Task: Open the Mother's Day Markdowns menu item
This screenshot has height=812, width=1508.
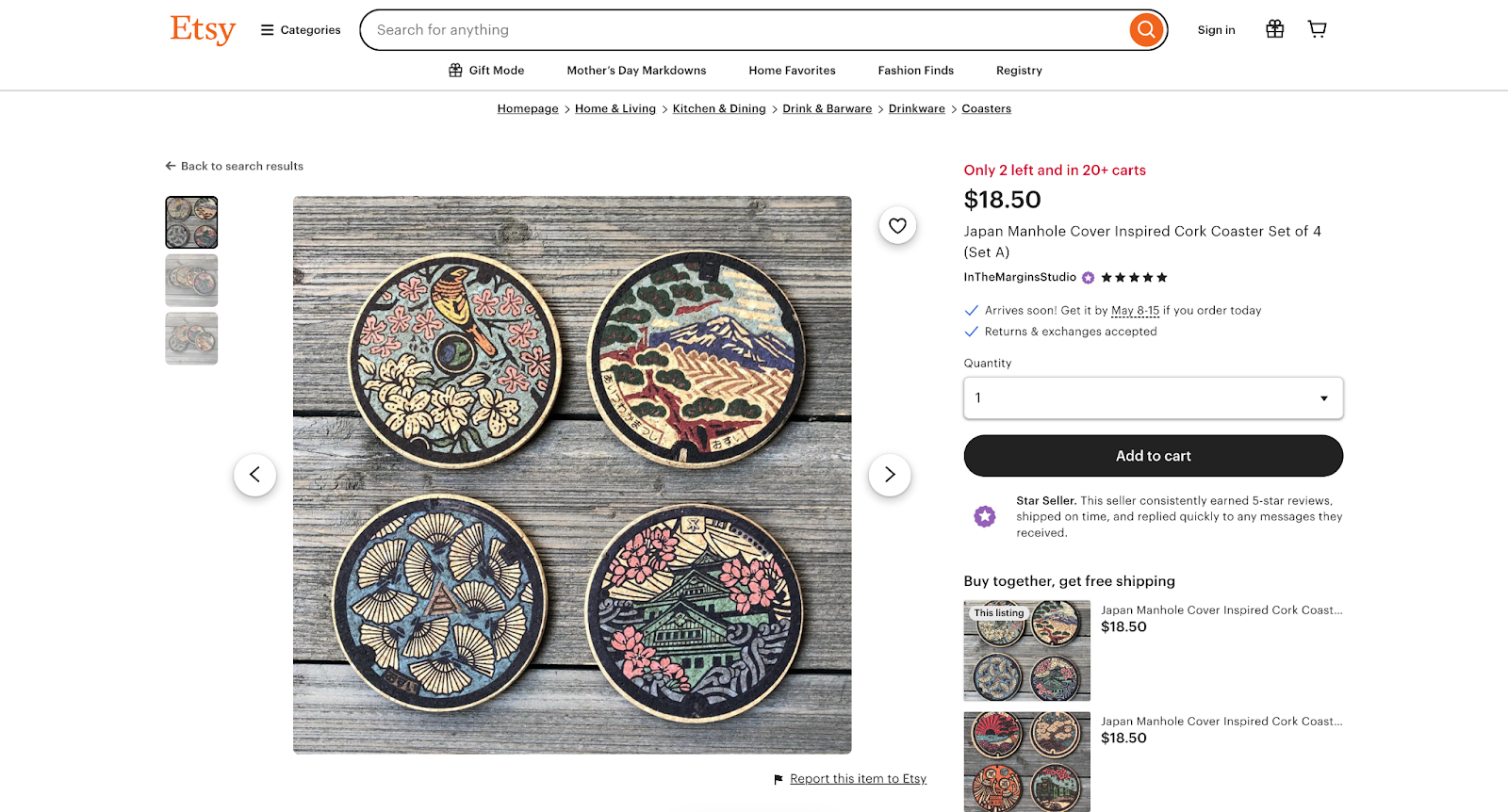Action: pyautogui.click(x=636, y=70)
